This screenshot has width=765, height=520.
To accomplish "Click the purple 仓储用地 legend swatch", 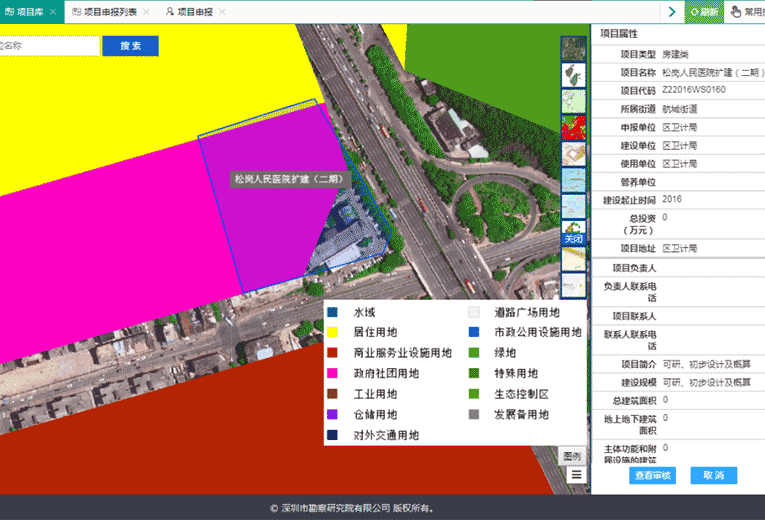I will (333, 415).
